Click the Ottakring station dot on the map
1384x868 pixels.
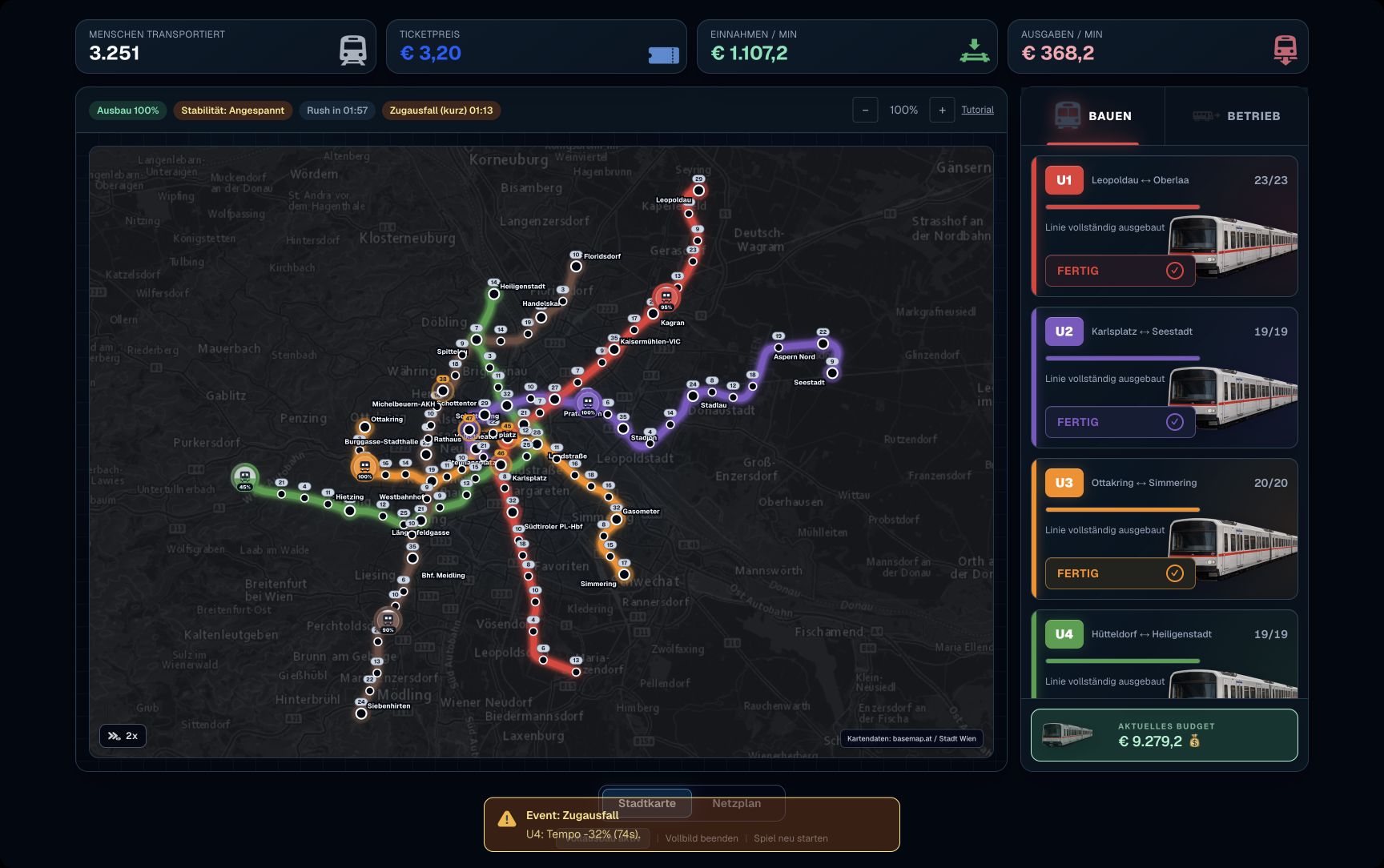pyautogui.click(x=364, y=427)
